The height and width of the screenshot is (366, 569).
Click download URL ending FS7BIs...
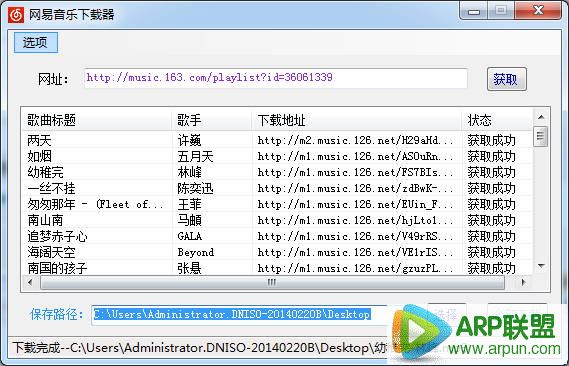355,172
